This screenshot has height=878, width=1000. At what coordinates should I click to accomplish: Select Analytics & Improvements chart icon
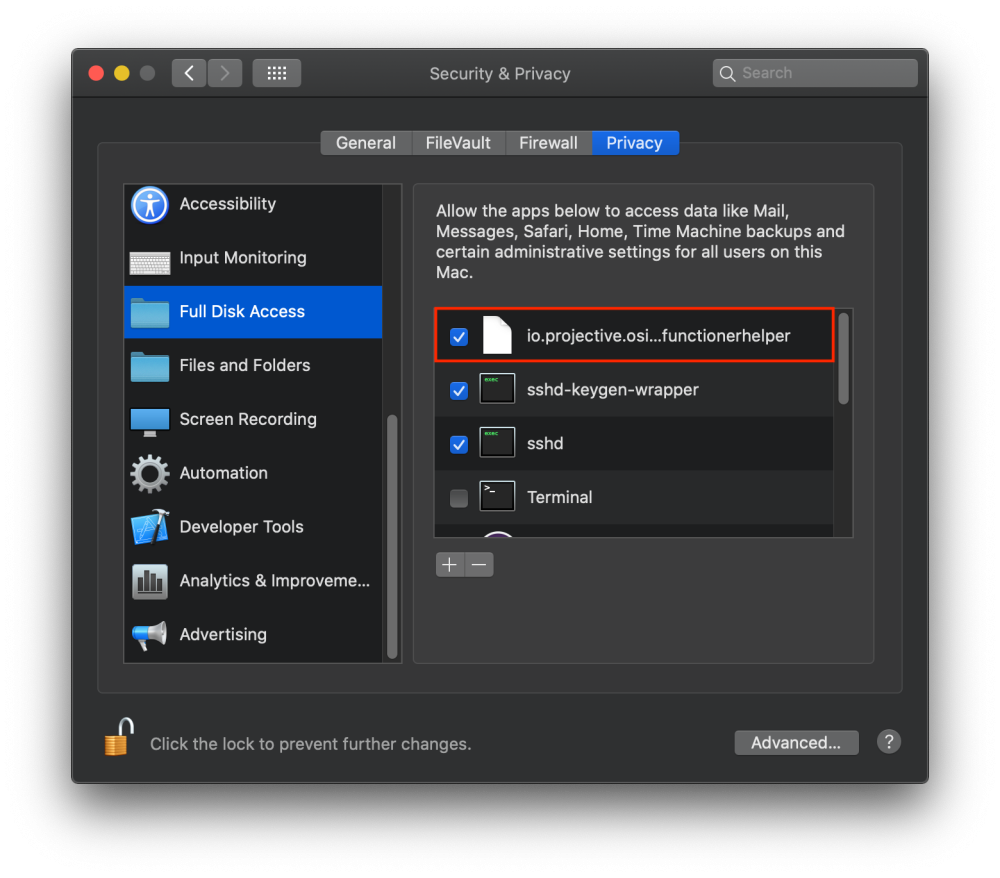pyautogui.click(x=150, y=581)
